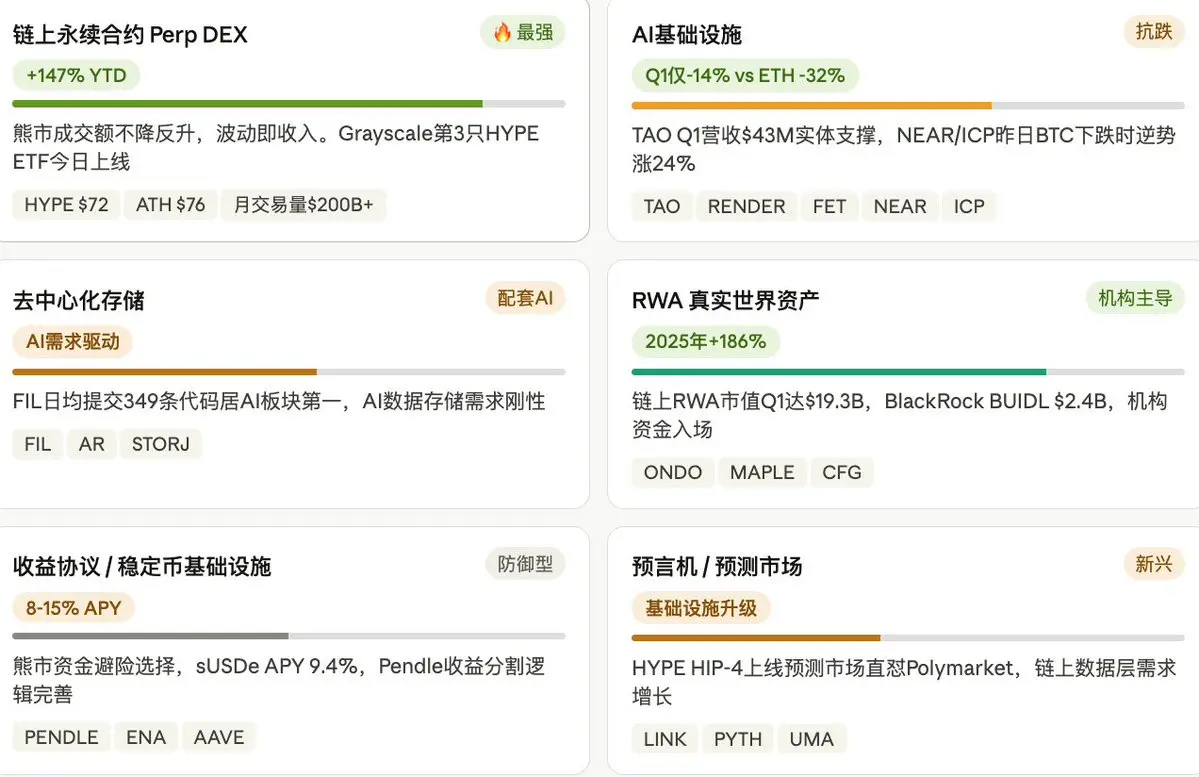Open the RWA 真实世界资产 card title
This screenshot has height=777, width=1199.
point(725,301)
